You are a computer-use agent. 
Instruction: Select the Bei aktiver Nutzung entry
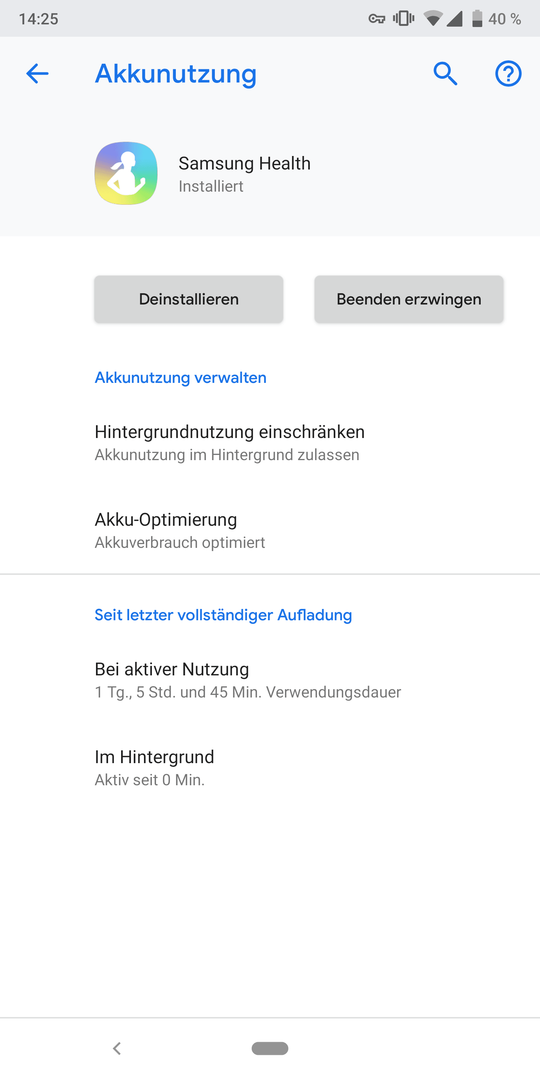coord(270,680)
